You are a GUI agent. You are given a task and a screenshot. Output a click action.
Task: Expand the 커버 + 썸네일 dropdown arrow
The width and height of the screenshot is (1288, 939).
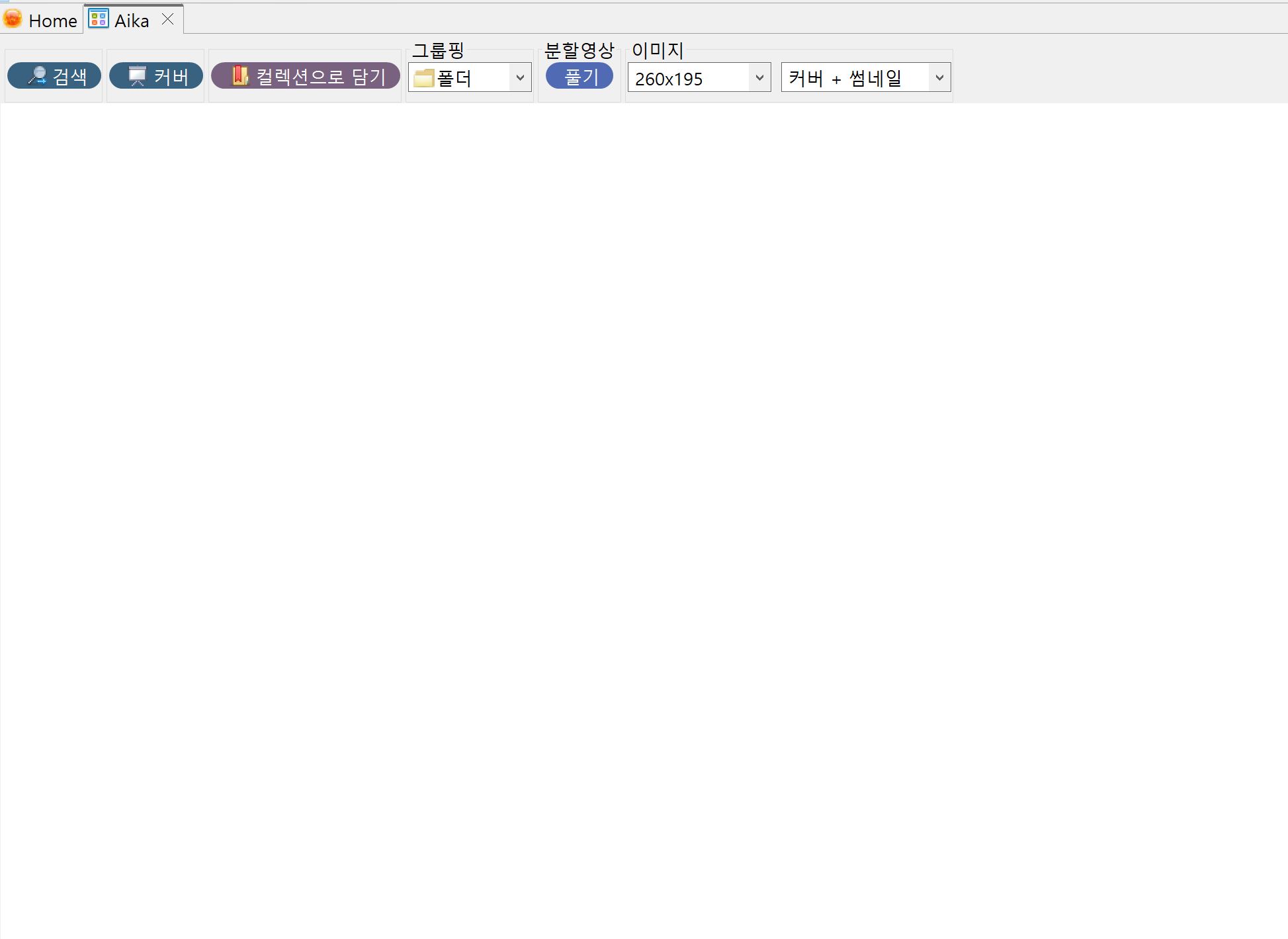pos(939,78)
